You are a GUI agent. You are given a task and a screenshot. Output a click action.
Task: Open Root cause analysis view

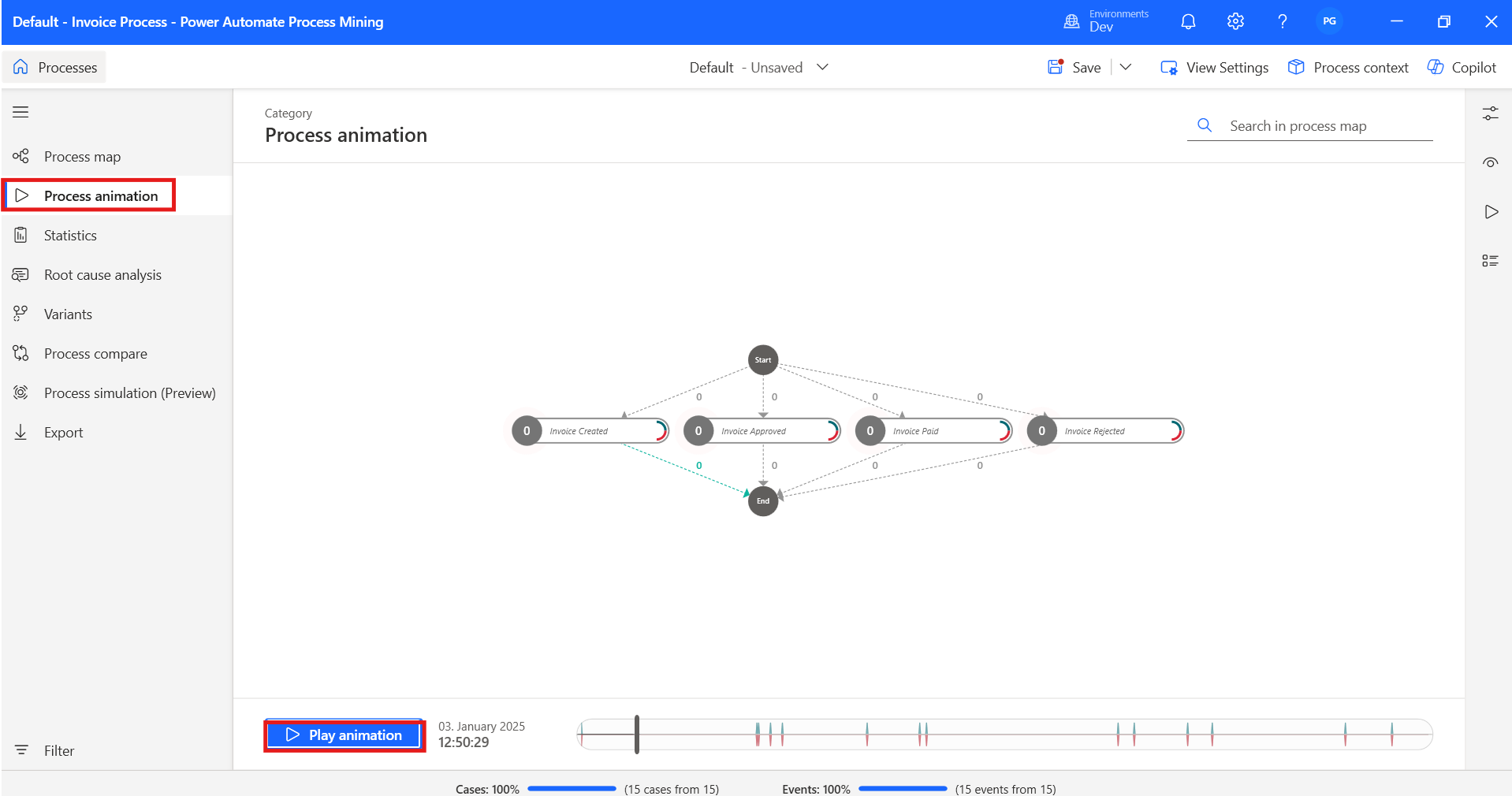(x=102, y=275)
